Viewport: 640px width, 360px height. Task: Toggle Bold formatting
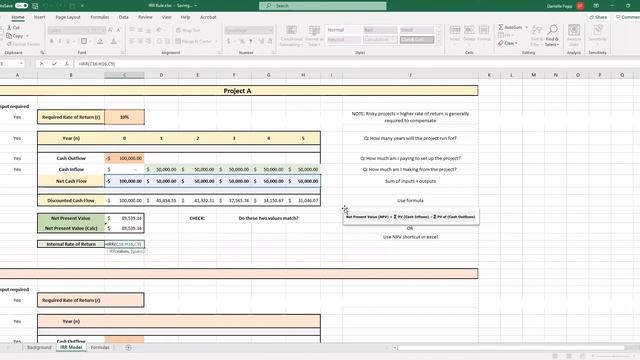point(51,41)
